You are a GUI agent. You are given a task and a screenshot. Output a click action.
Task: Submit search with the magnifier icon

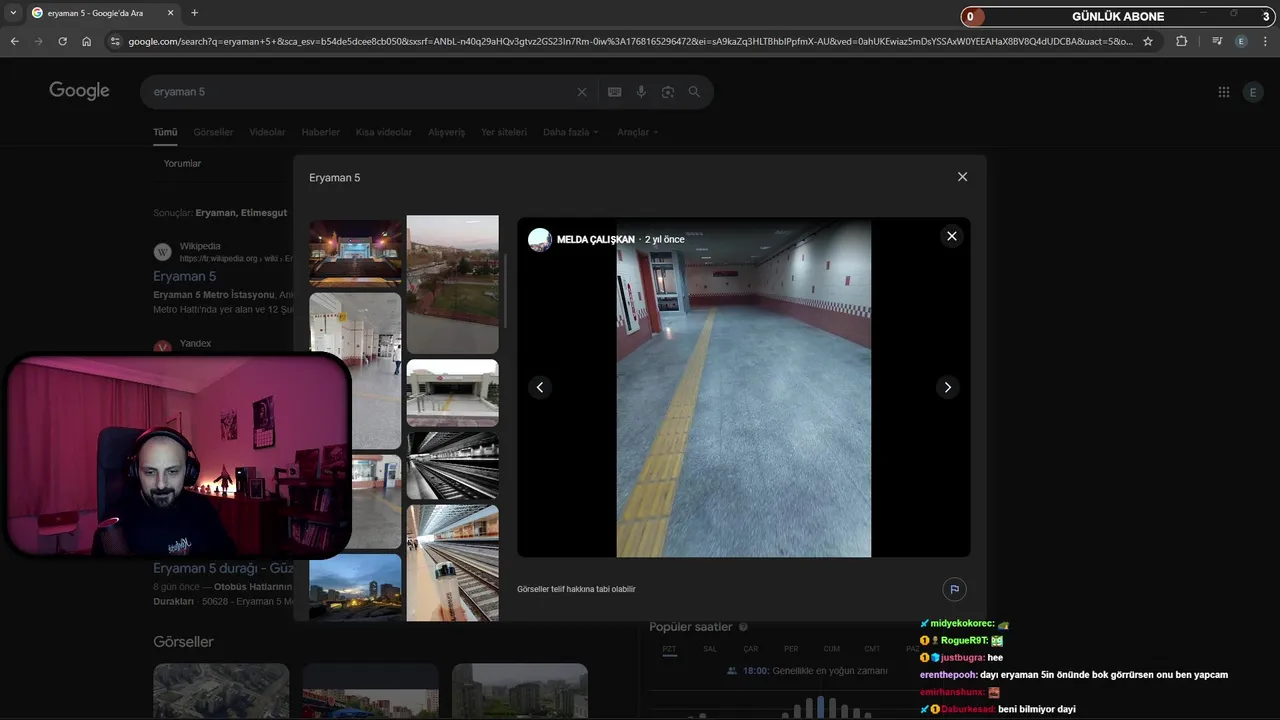(694, 92)
